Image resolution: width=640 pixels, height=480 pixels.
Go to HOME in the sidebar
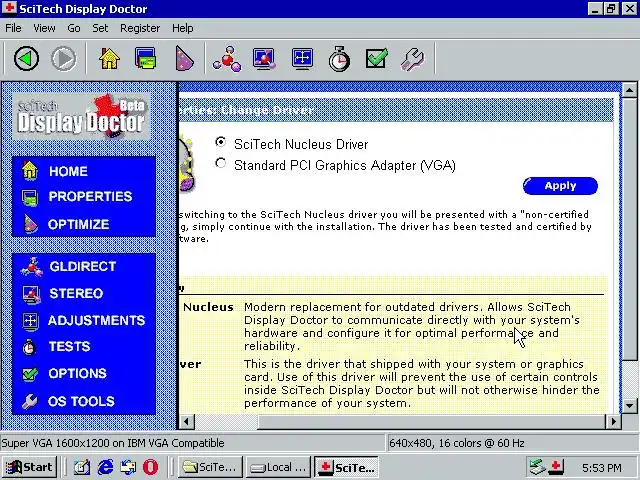[x=68, y=171]
